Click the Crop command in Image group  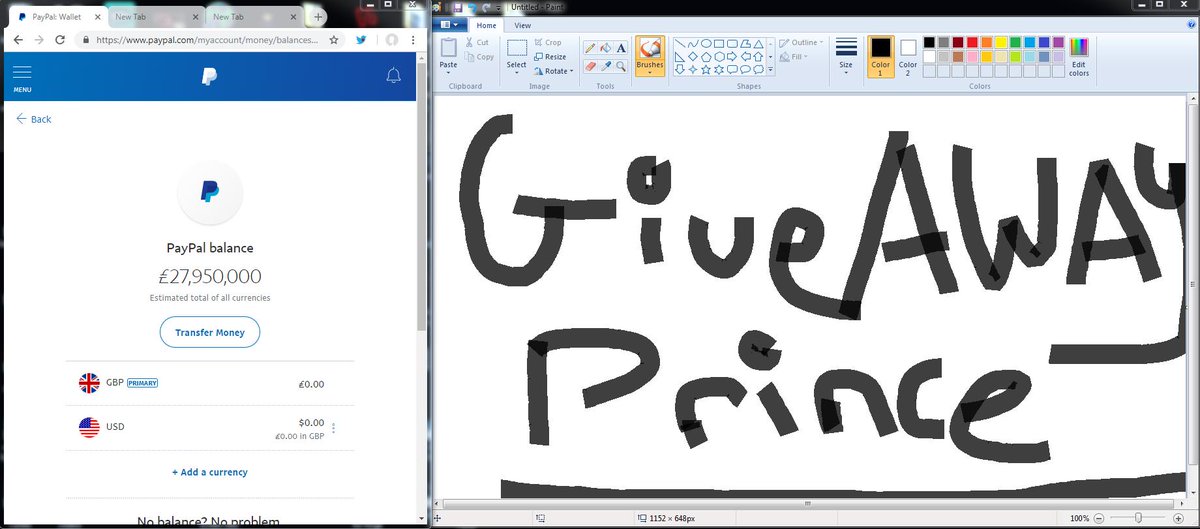[x=547, y=43]
